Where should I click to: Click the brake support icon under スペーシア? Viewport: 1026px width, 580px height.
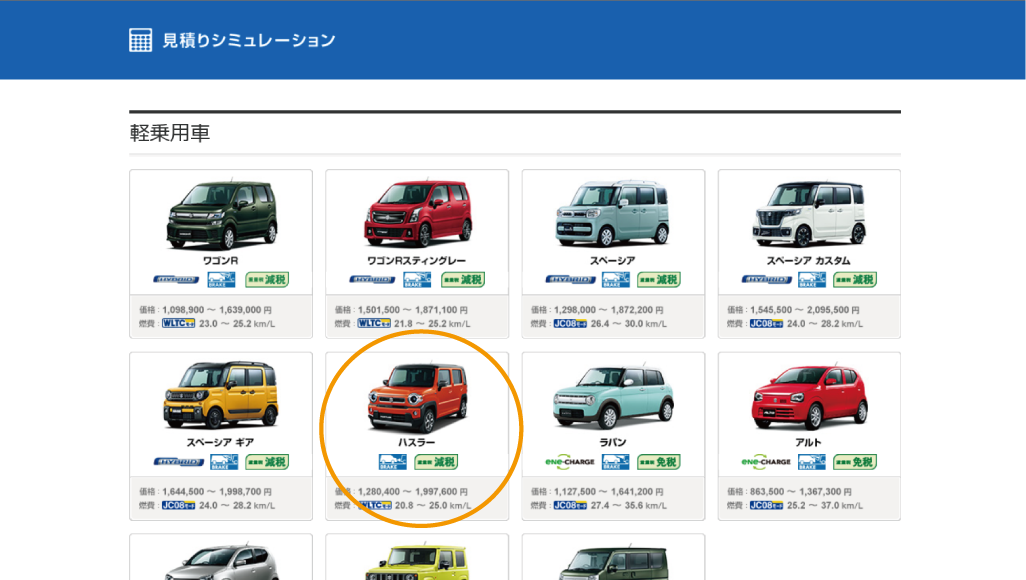click(x=616, y=280)
